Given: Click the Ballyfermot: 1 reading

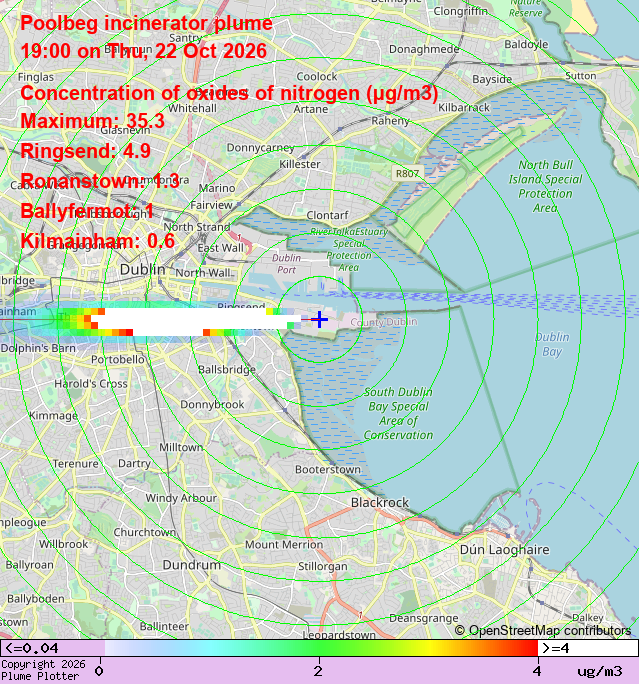Looking at the screenshot, I should point(87,211).
